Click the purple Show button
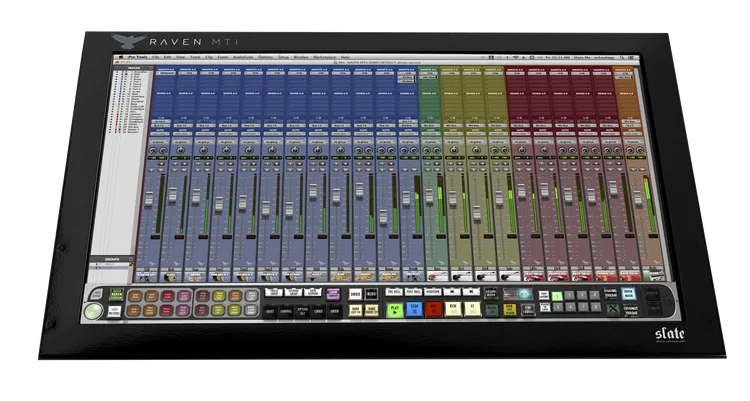This screenshot has height=401, width=750. (x=333, y=294)
